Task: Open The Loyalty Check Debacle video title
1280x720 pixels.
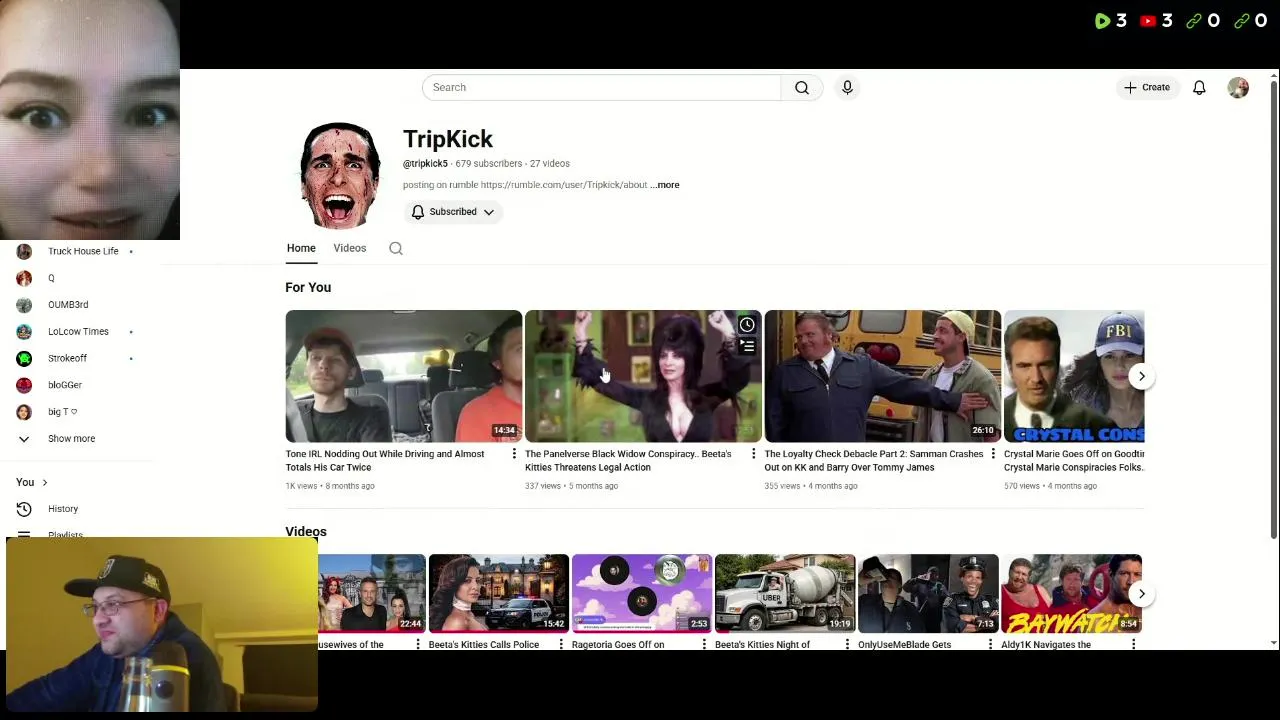Action: pos(874,460)
